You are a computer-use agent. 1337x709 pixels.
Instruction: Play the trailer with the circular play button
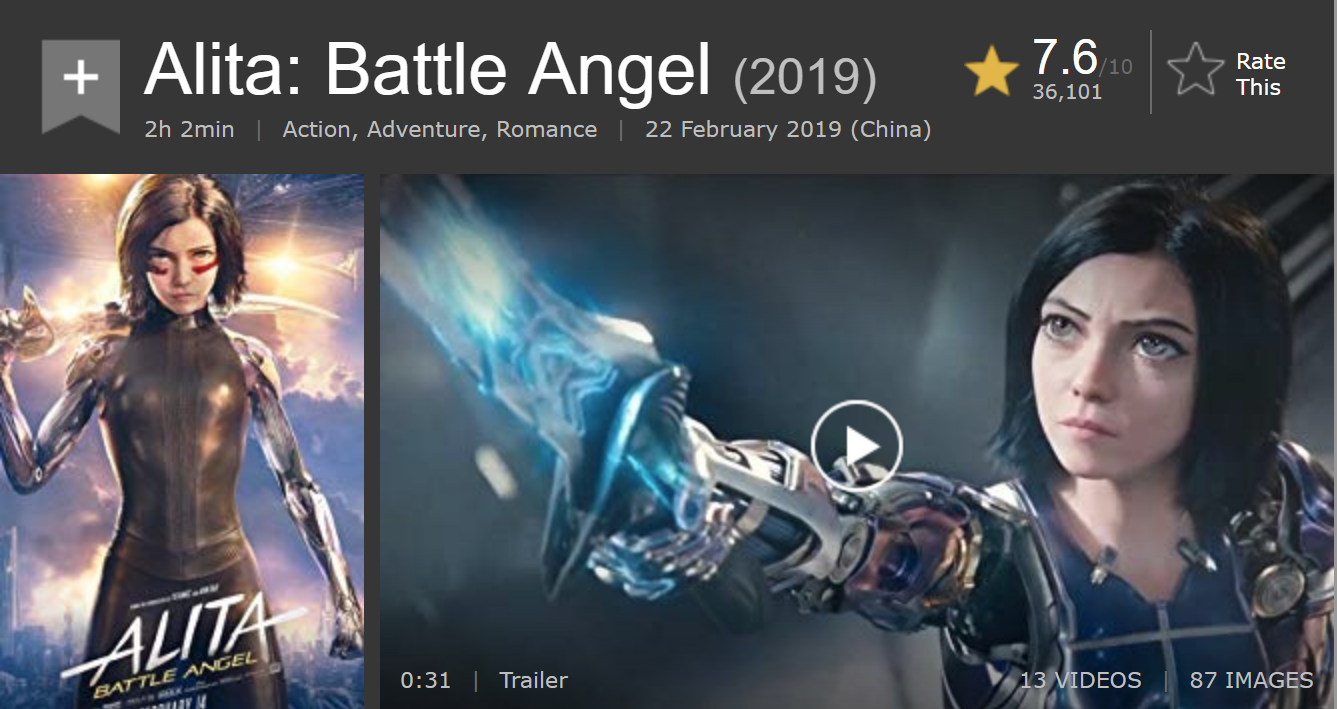pos(857,445)
